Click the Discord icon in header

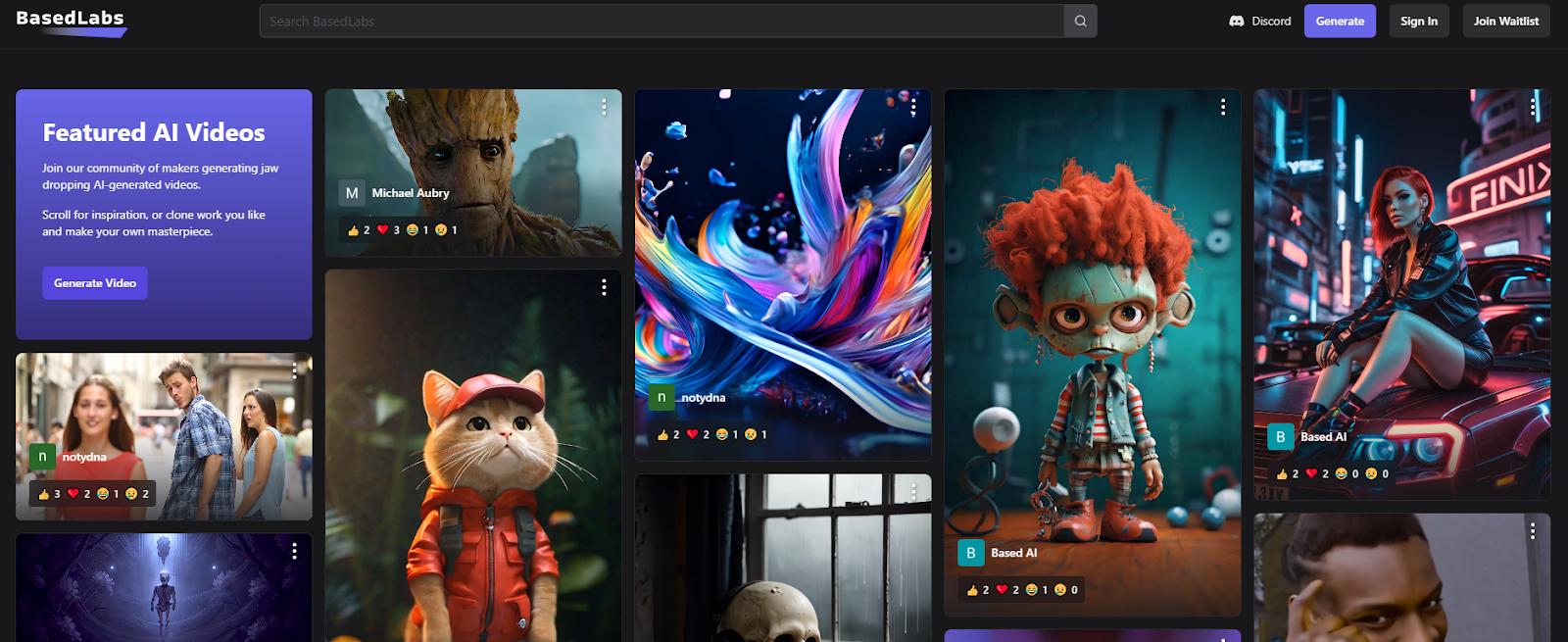pos(1237,21)
